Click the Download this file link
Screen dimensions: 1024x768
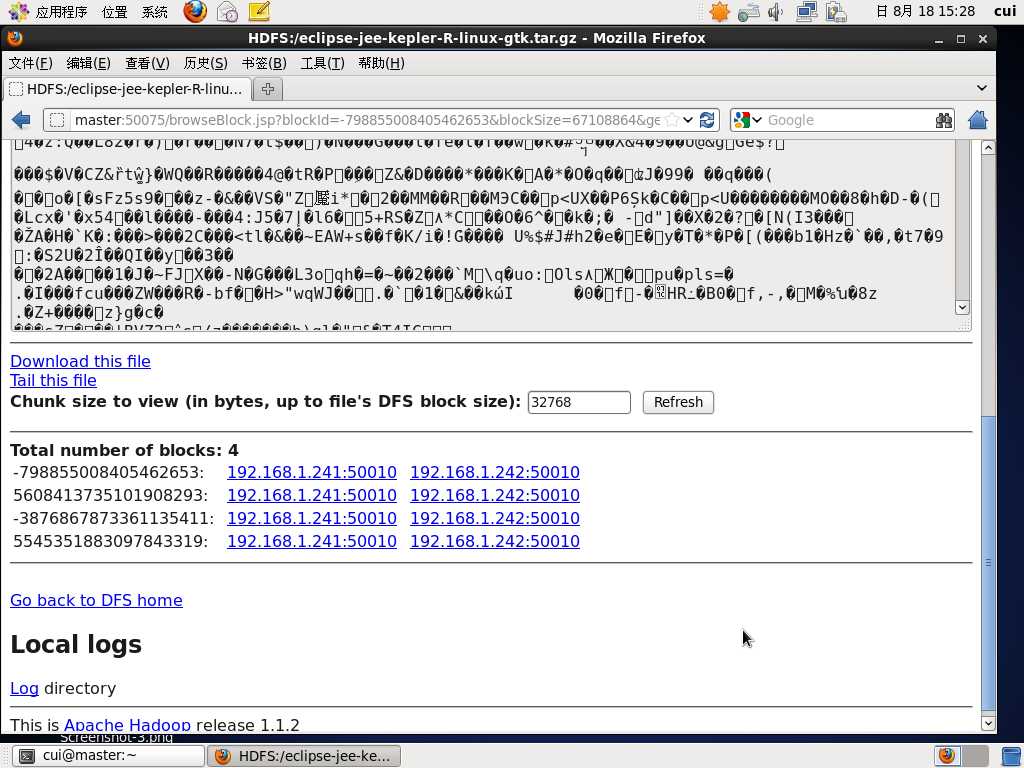(80, 361)
